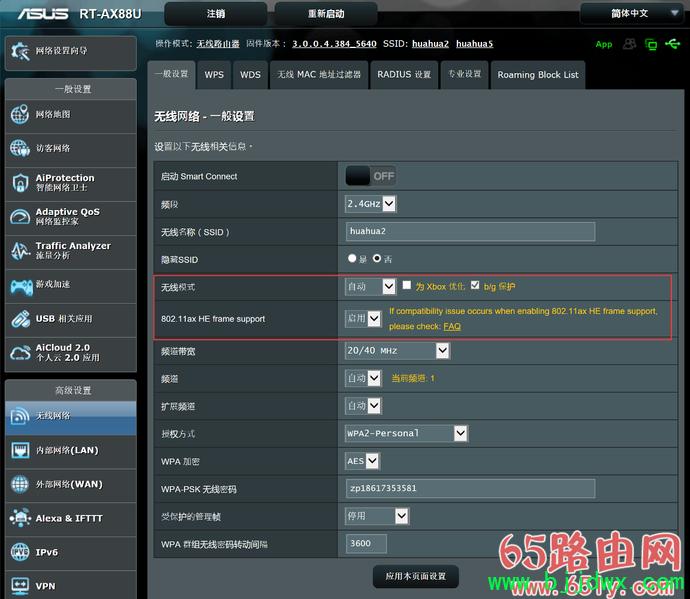690x599 pixels.
Task: Open the WAN globe icon
Action: pyautogui.click(x=20, y=484)
